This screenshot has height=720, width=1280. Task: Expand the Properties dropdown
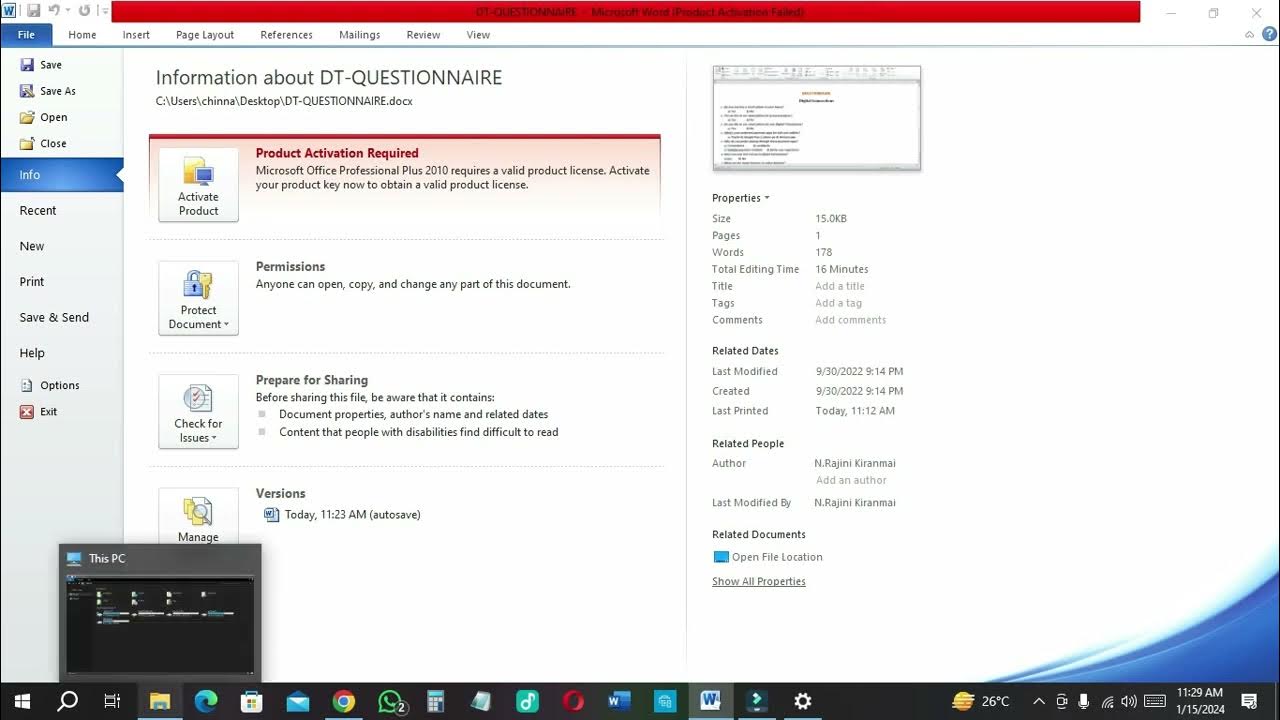pos(741,198)
